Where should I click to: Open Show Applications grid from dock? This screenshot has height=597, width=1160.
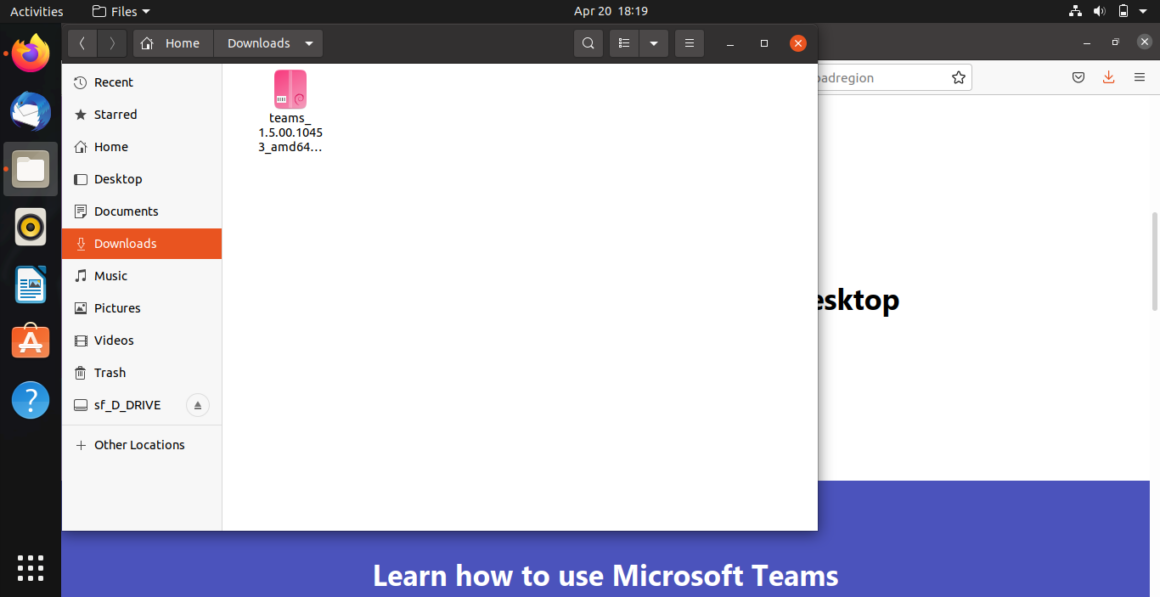click(x=30, y=568)
